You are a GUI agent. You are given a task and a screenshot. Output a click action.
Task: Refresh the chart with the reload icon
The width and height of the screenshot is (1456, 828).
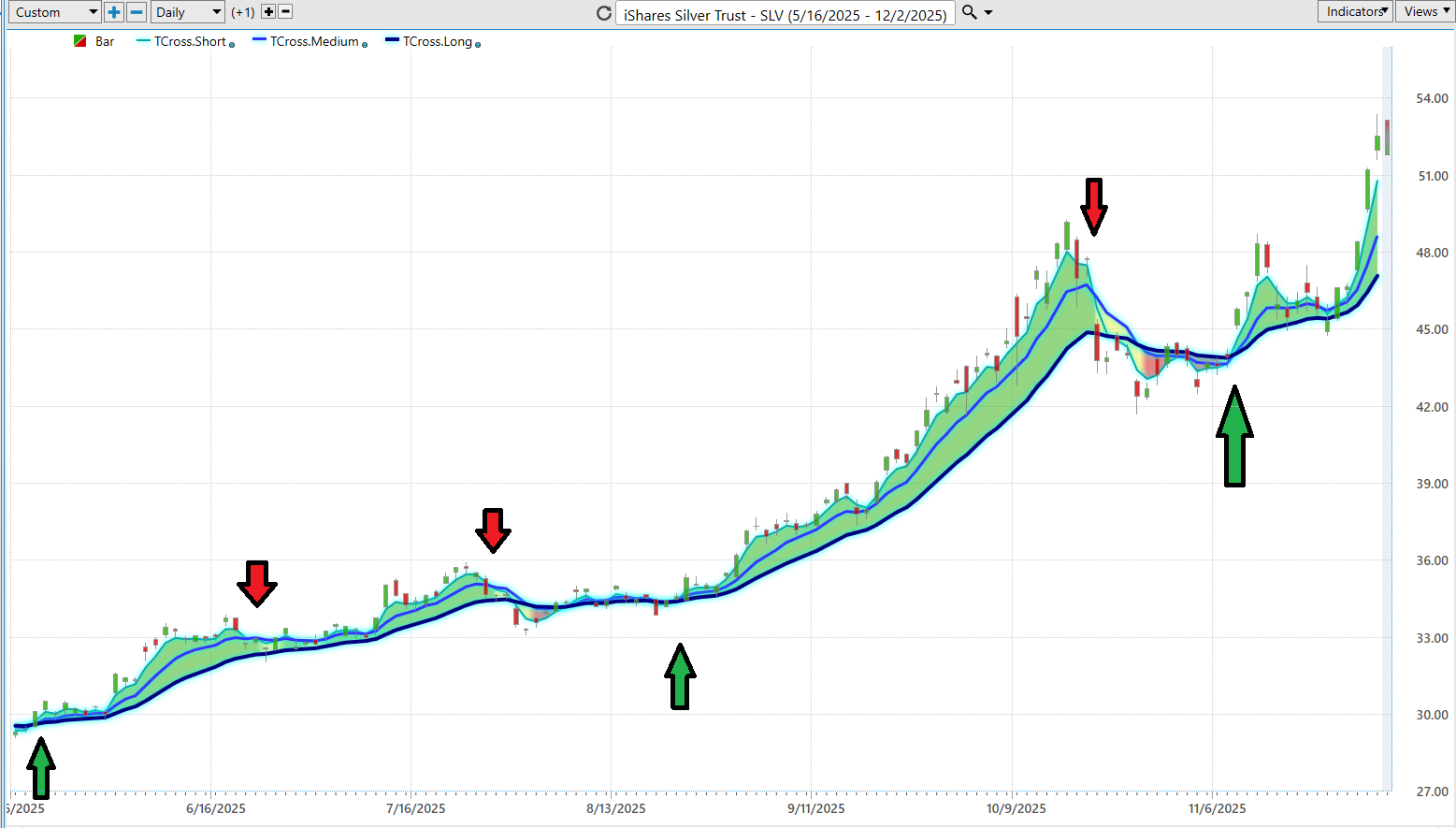pos(604,13)
